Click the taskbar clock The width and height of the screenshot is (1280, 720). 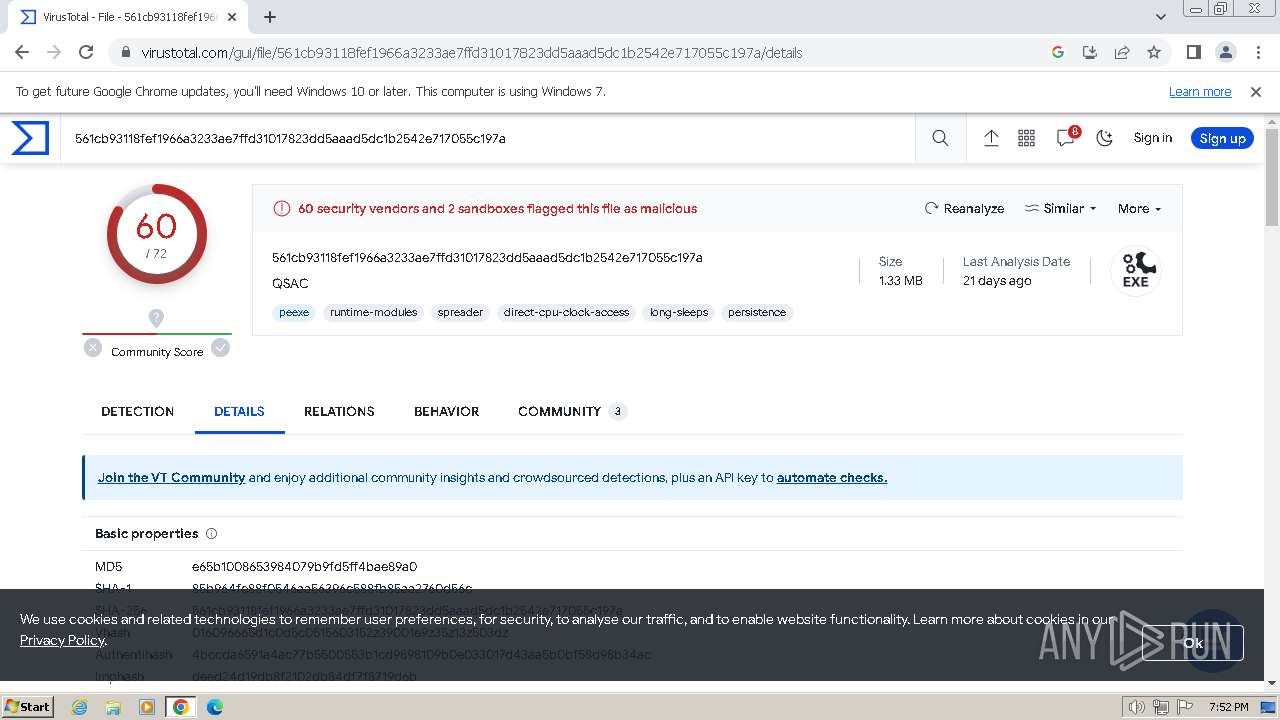coord(1228,707)
